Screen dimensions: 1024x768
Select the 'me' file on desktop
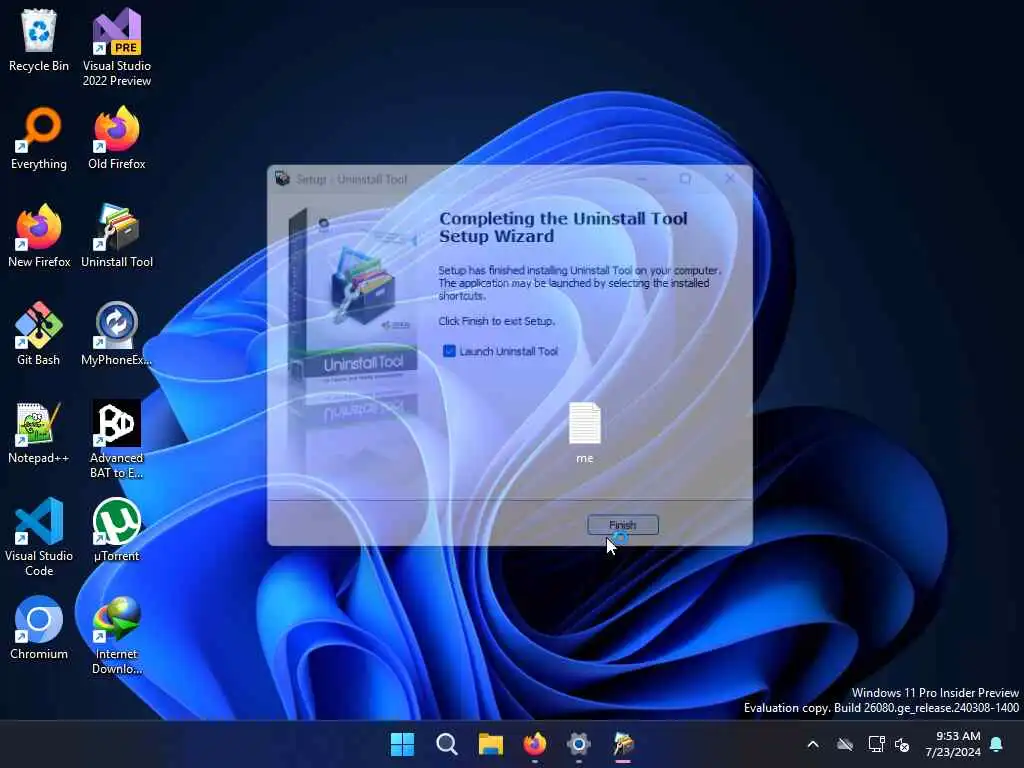click(584, 432)
